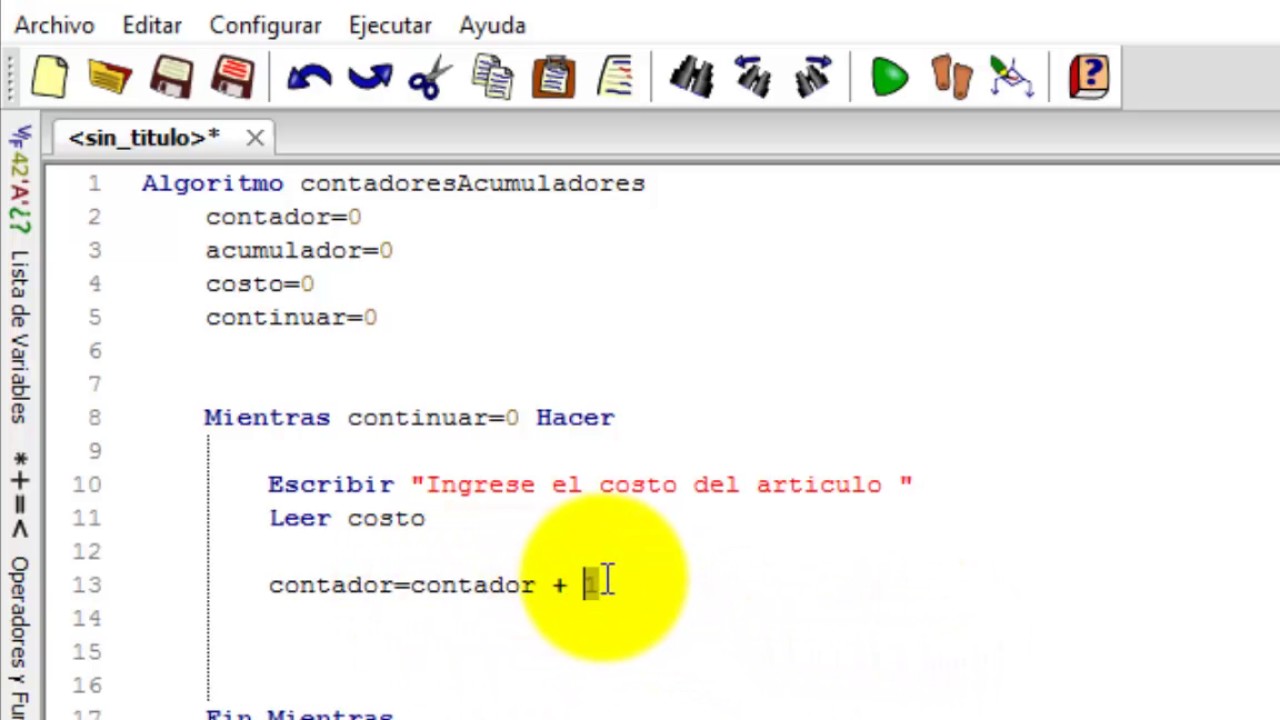The height and width of the screenshot is (720, 1280).
Task: Click the Undo arrow icon
Action: [x=309, y=77]
